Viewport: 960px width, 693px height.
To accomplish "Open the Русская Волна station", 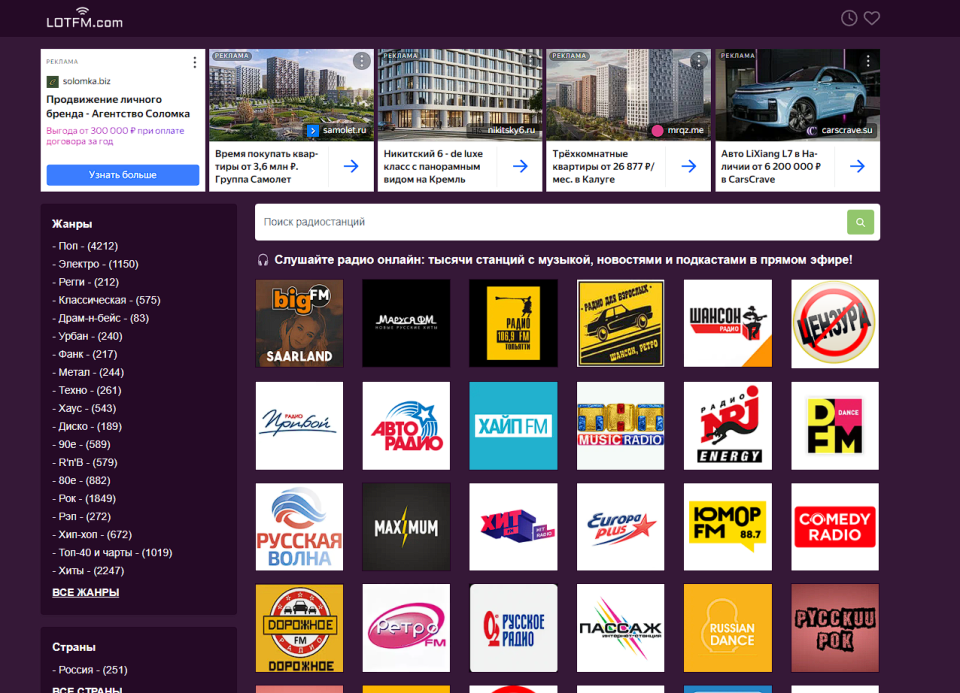I will (x=299, y=527).
